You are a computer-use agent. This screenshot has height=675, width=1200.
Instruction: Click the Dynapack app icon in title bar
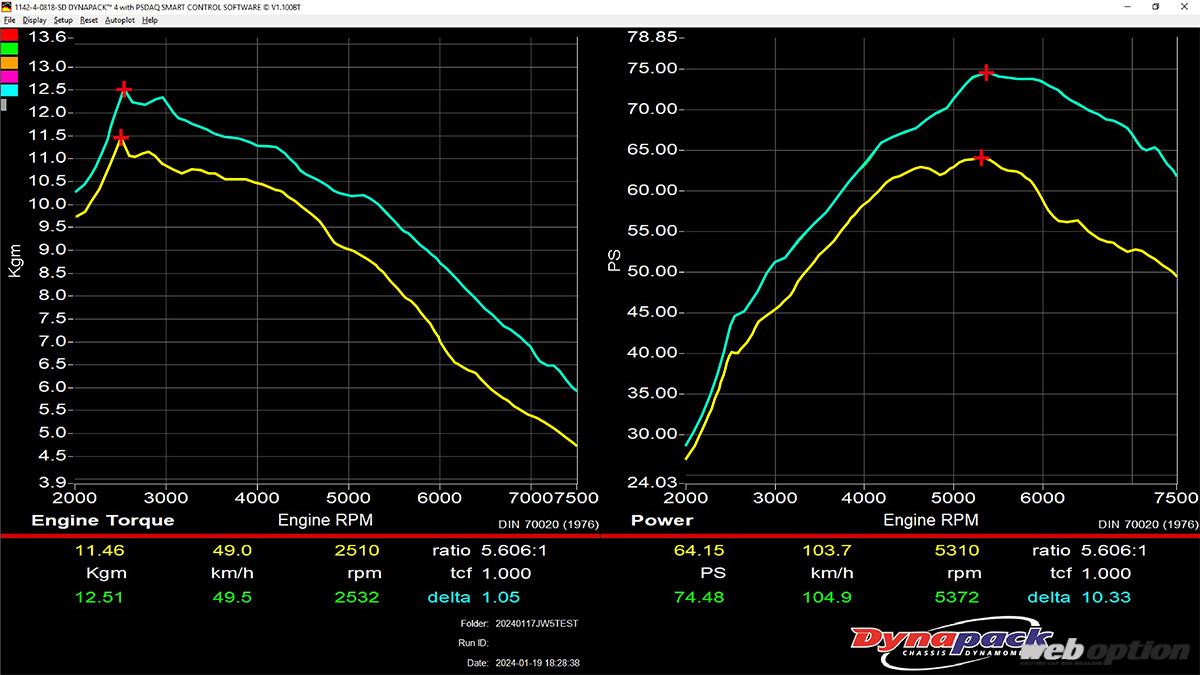tap(6, 6)
